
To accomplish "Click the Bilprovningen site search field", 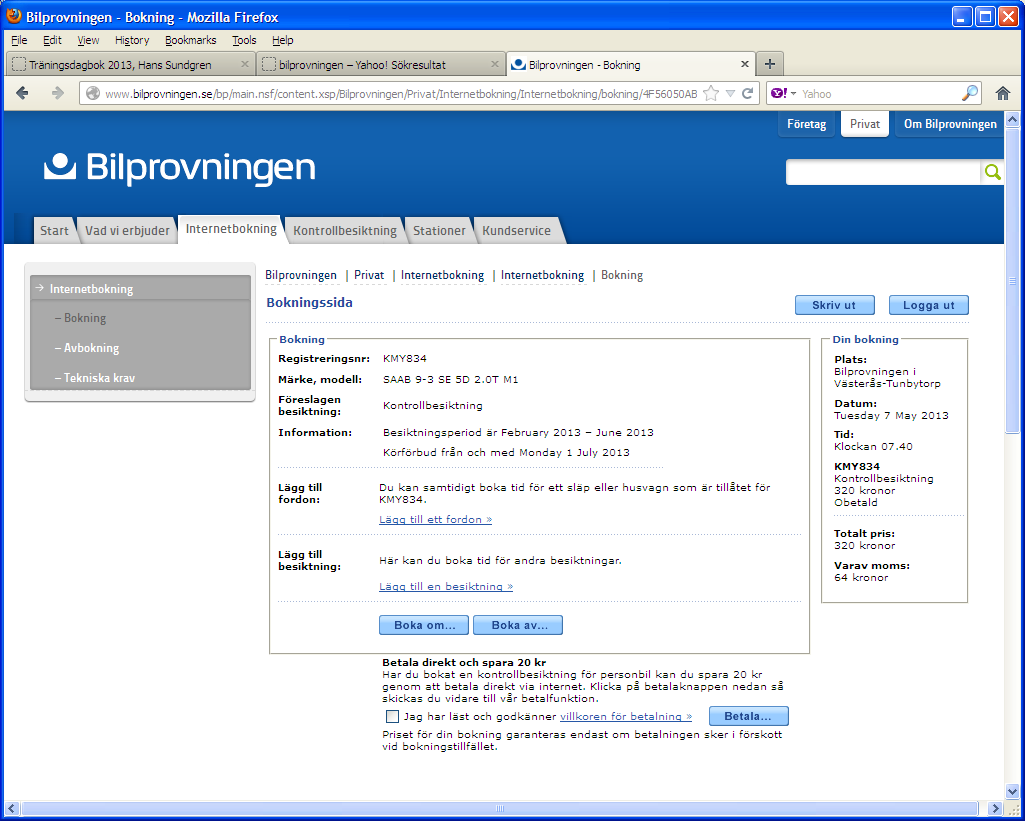I will [883, 172].
